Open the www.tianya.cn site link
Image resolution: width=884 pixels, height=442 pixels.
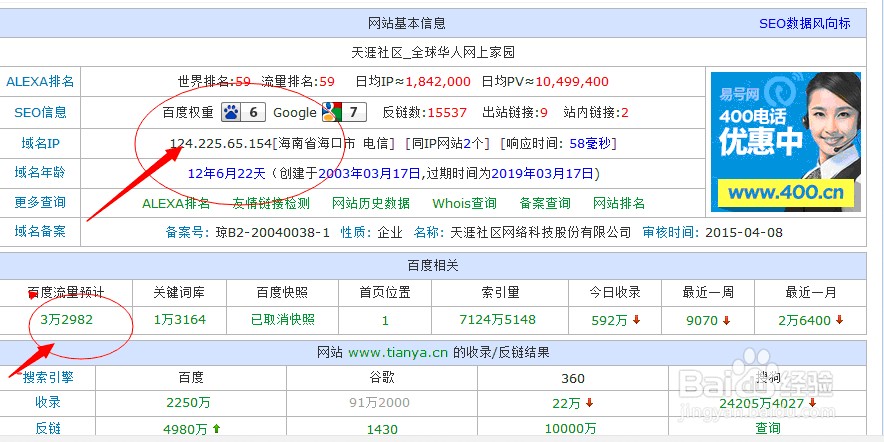click(x=398, y=353)
